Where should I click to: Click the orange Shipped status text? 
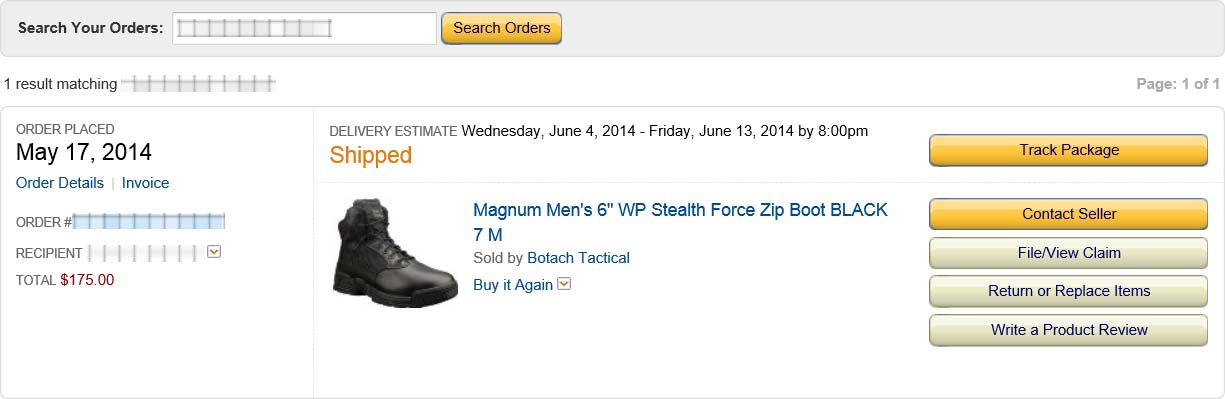pos(371,155)
